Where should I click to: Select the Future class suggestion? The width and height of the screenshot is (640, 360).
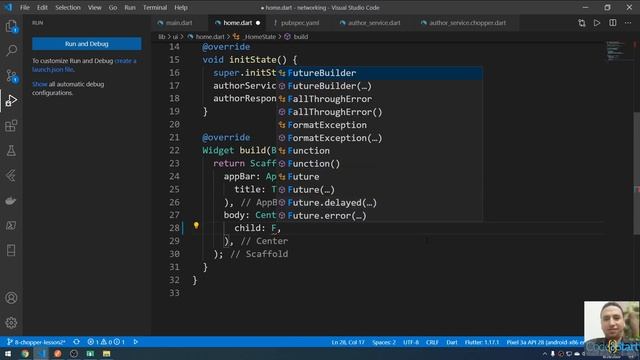pos(380,177)
